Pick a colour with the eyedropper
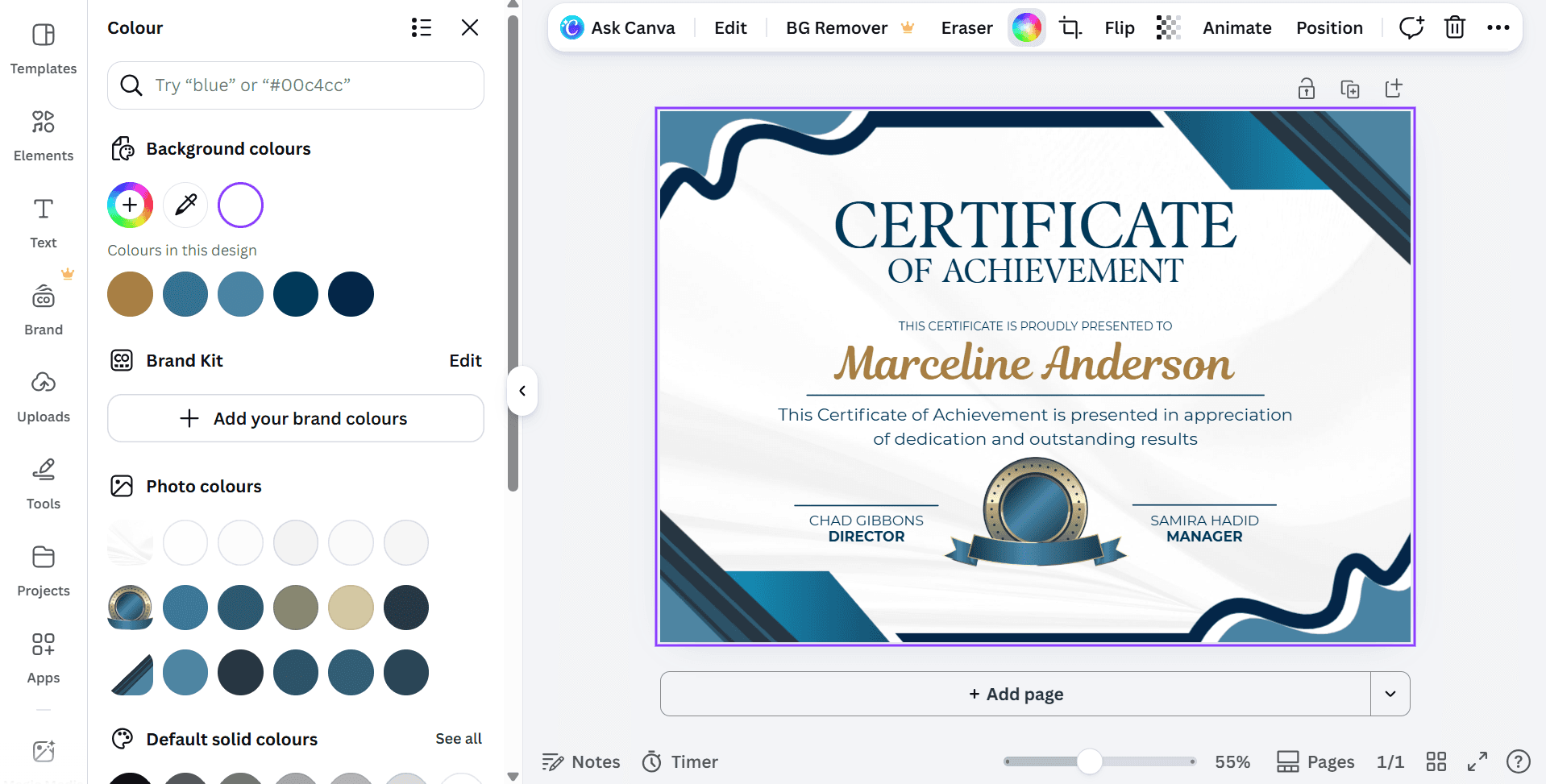1546x784 pixels. click(x=185, y=205)
